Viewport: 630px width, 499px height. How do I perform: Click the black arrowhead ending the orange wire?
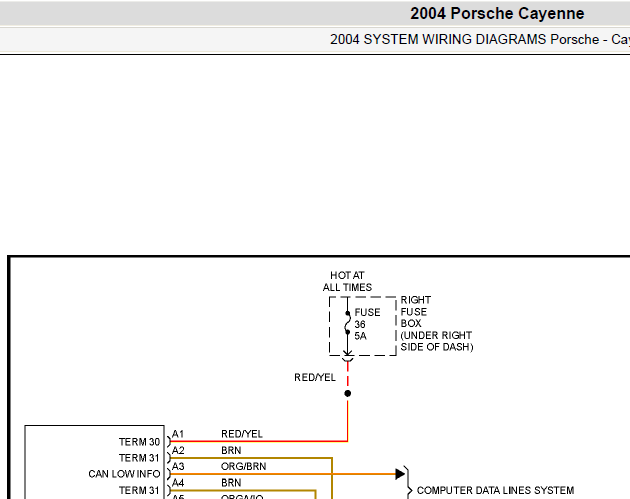[x=400, y=474]
